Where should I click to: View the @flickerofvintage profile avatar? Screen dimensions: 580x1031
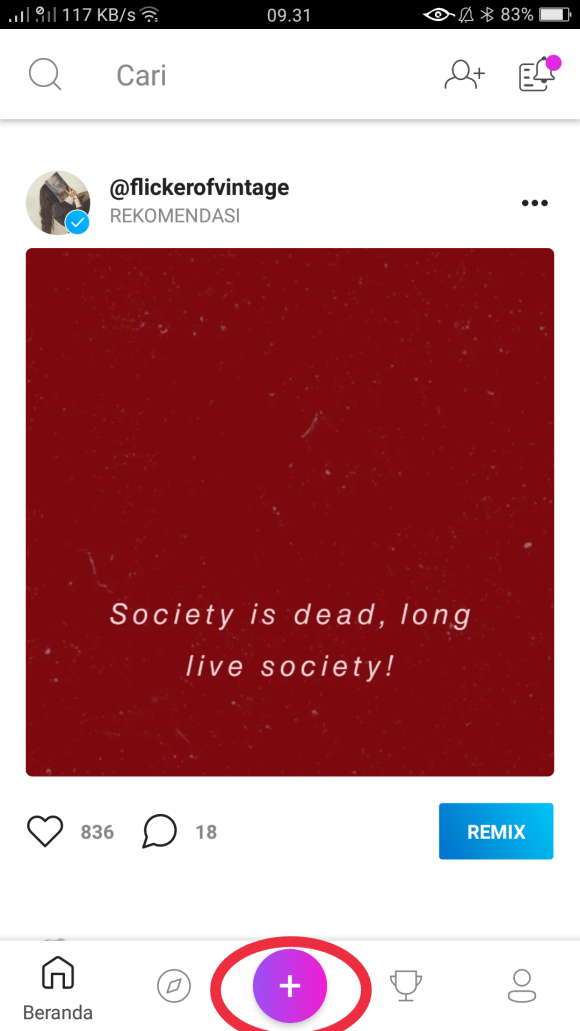tap(58, 203)
